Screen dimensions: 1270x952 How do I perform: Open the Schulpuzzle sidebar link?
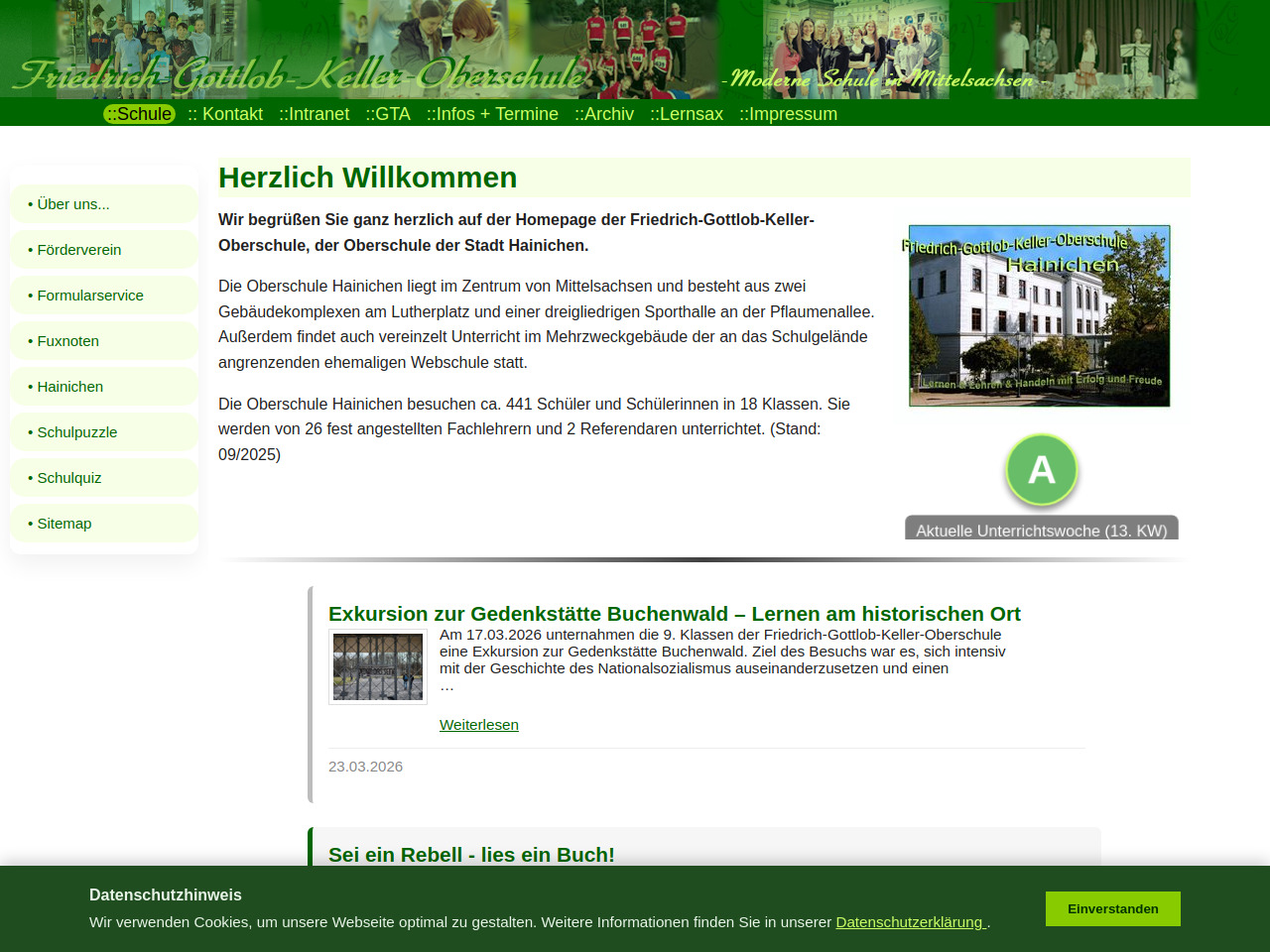[x=73, y=432]
